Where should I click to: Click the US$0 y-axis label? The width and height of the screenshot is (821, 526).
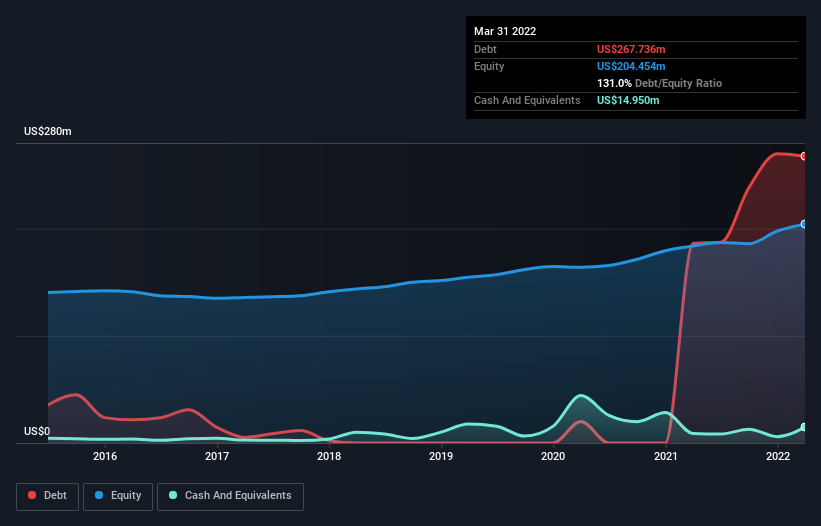(37, 431)
